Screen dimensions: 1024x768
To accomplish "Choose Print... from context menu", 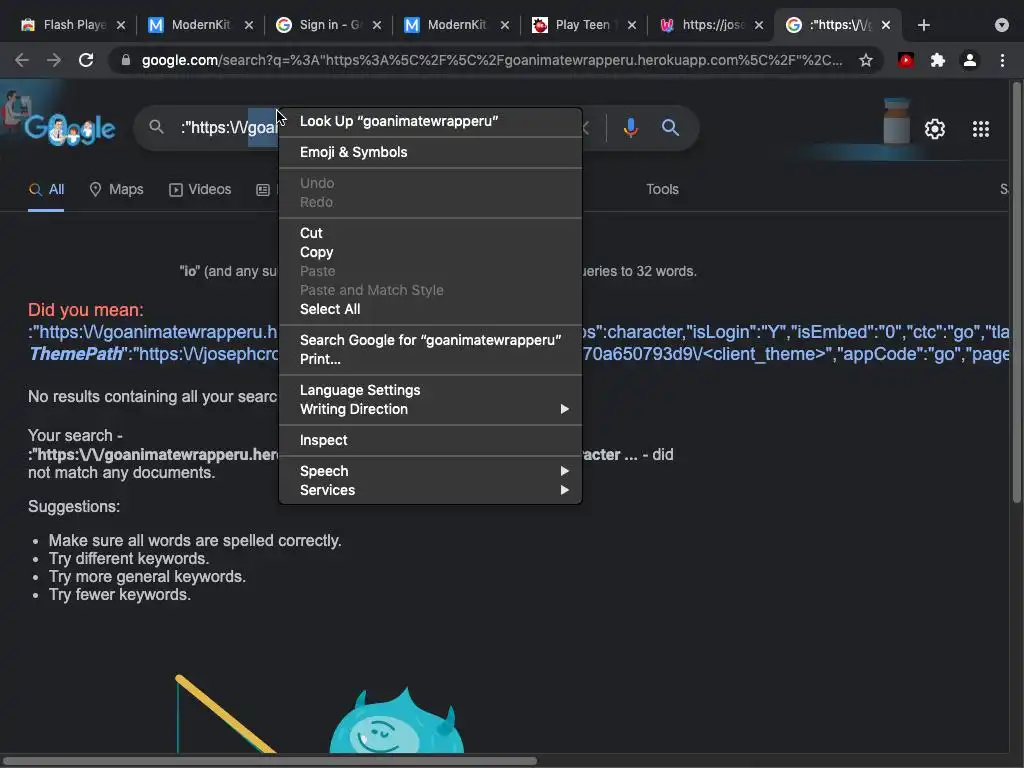I will (x=430, y=359).
